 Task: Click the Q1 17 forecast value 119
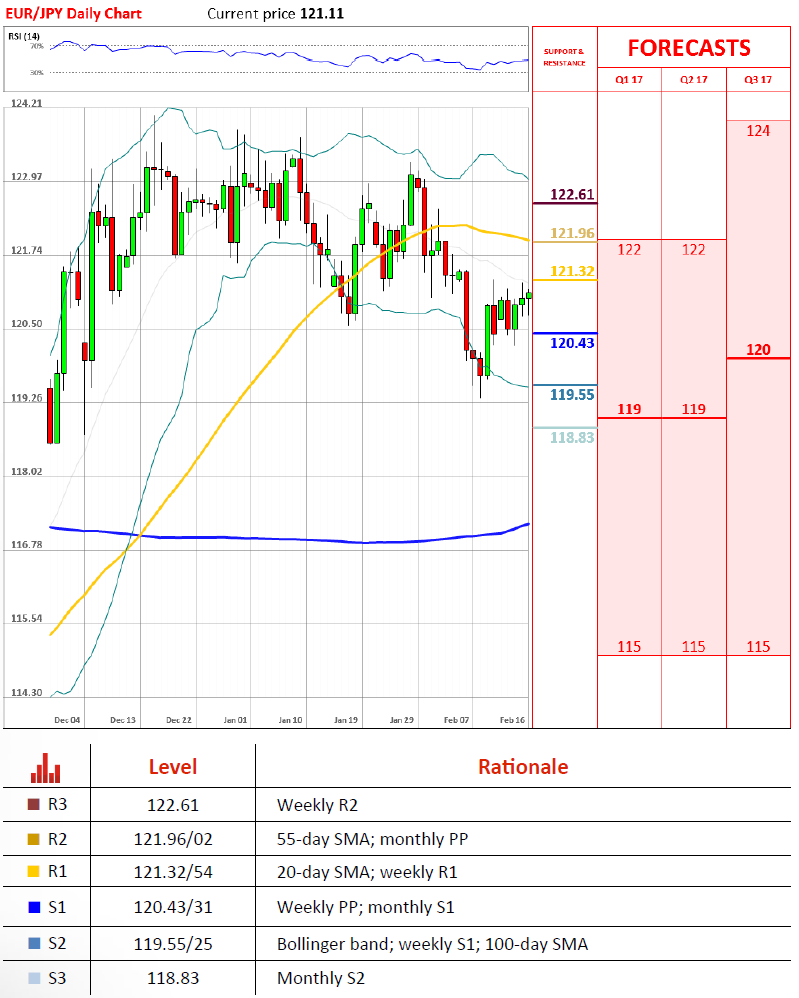pyautogui.click(x=629, y=409)
